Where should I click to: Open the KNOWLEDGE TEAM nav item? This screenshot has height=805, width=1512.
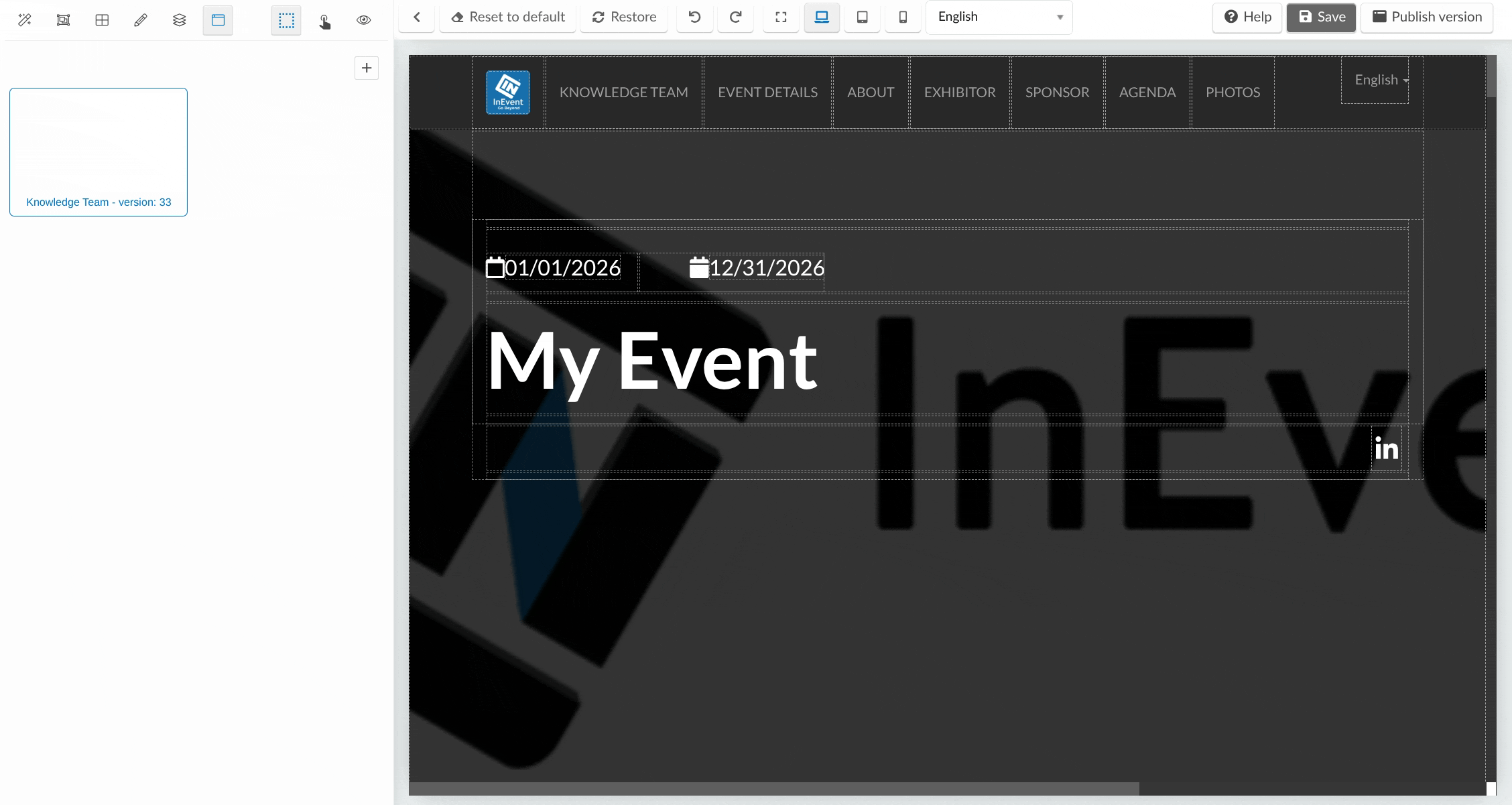pos(624,92)
